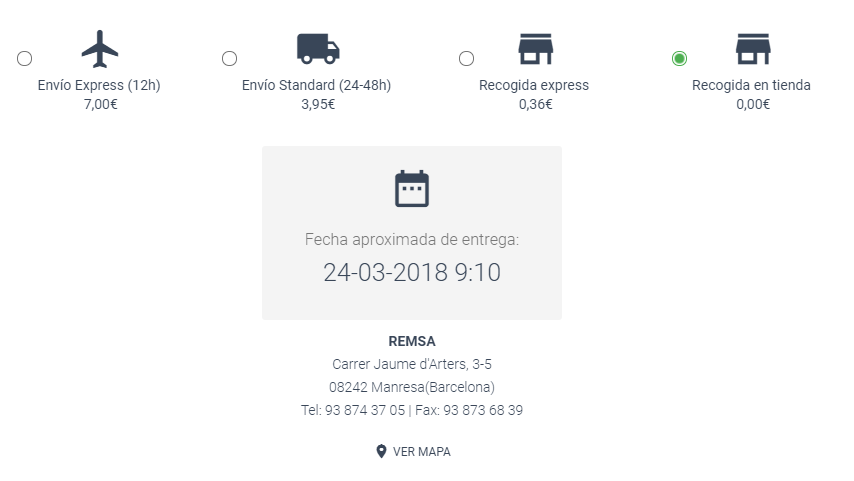Image resolution: width=854 pixels, height=481 pixels.
Task: Click the REMSA store name
Action: 412,341
